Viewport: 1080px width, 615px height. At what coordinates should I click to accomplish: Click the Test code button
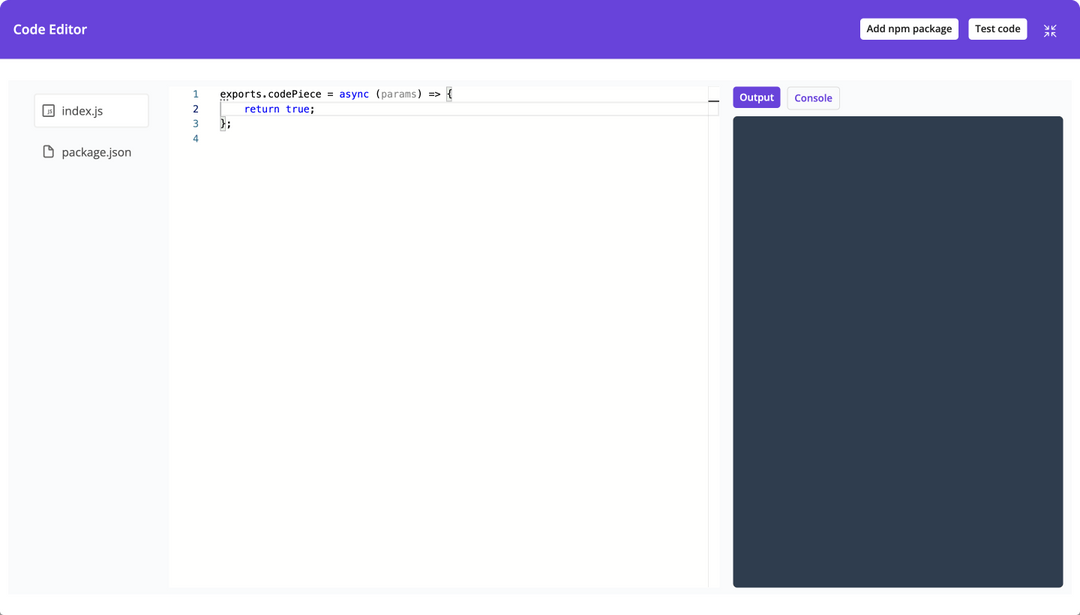pos(997,28)
